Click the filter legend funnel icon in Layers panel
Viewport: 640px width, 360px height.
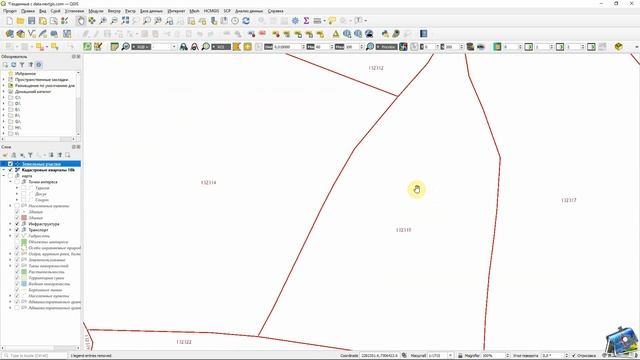pos(30,155)
